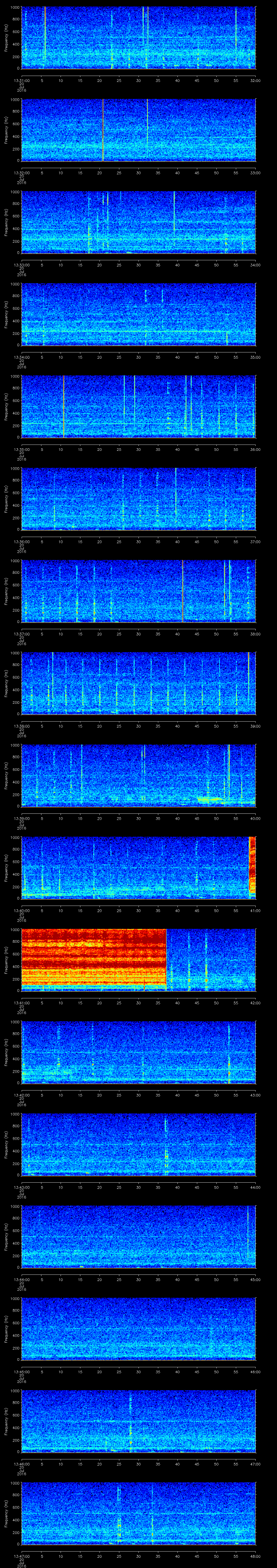This screenshot has width=277, height=1568.
Task: Click the 13:46:00 start time label
Action: 21,1464
